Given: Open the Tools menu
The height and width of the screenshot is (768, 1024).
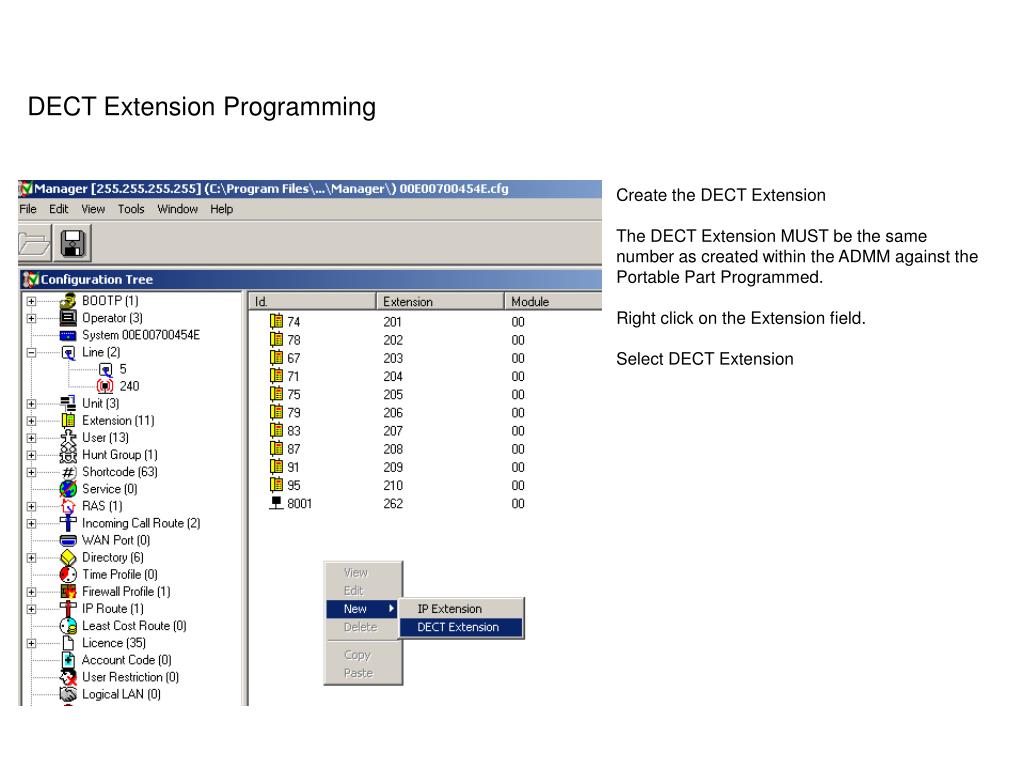Looking at the screenshot, I should (131, 209).
